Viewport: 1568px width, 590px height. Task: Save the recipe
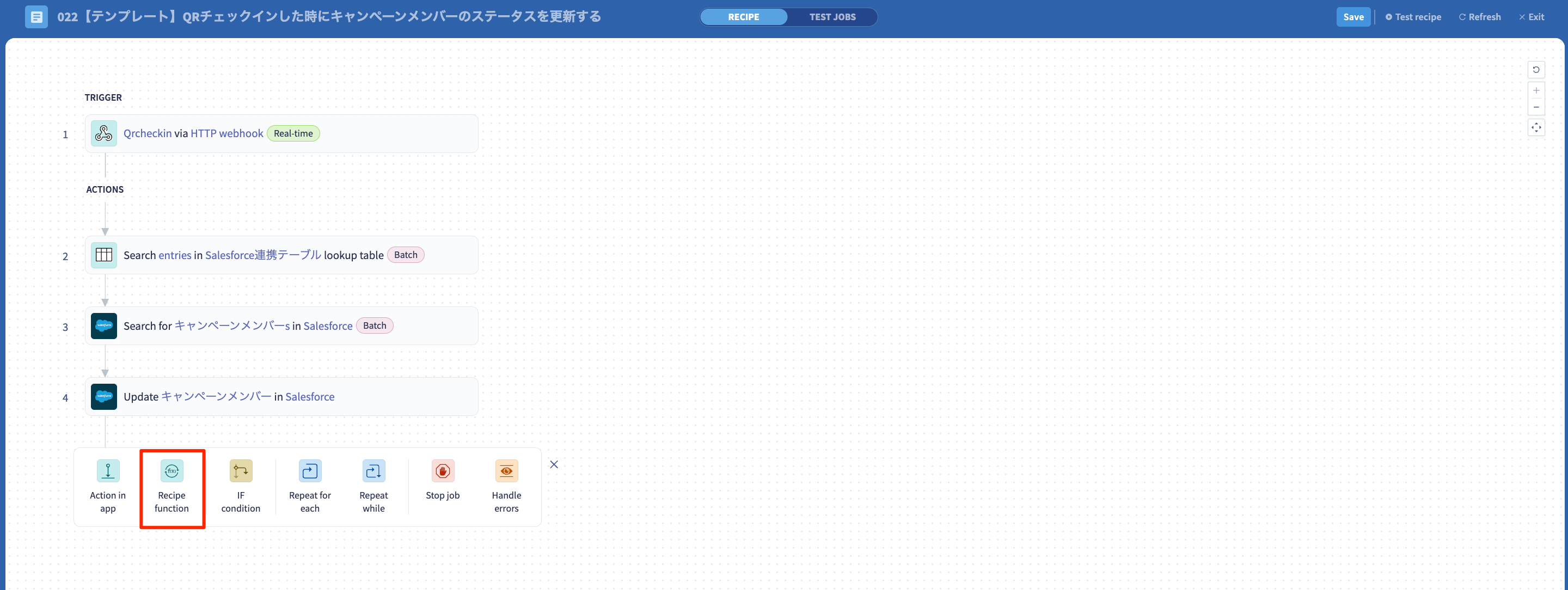1353,17
